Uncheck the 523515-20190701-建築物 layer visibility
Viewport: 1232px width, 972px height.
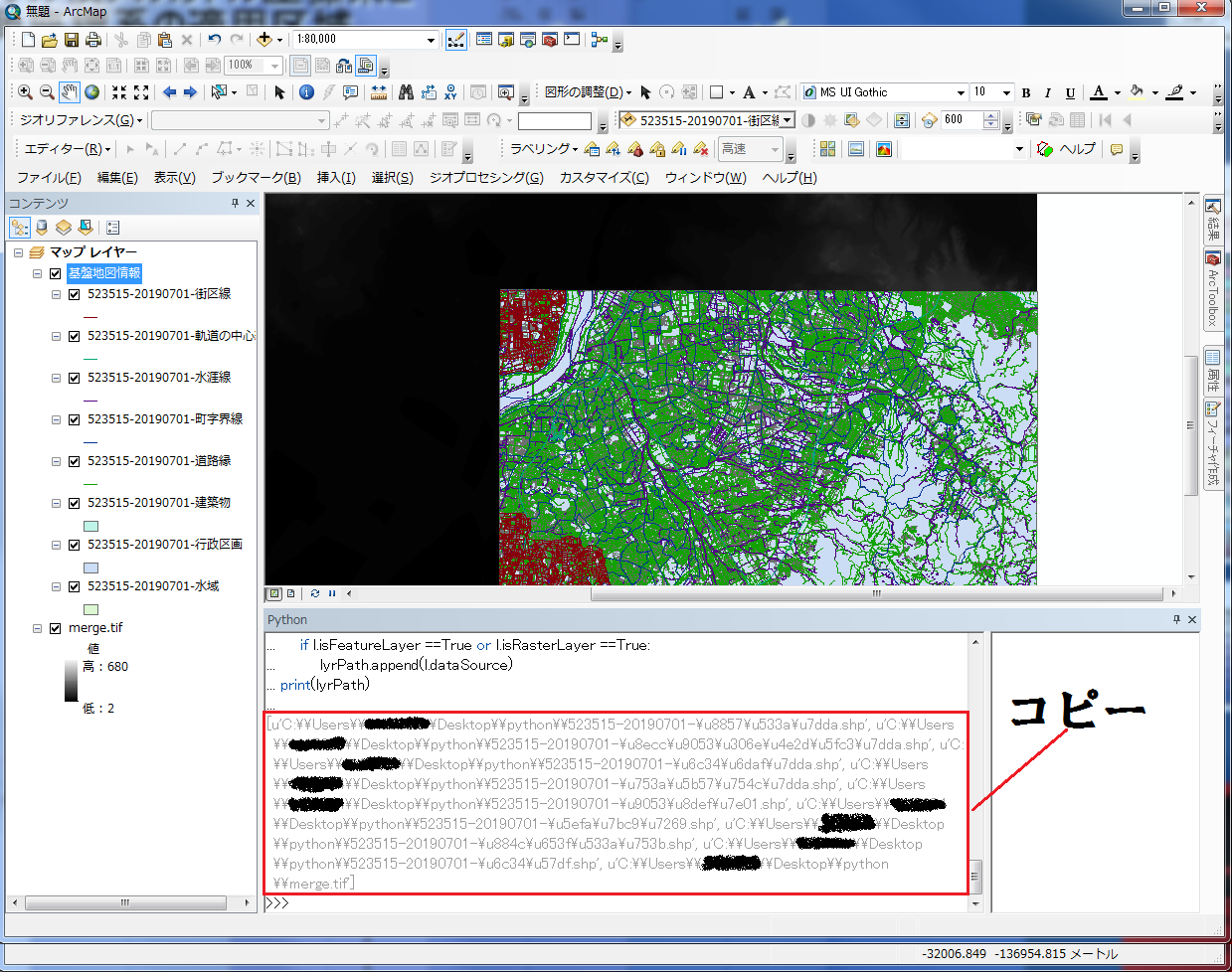[74, 503]
